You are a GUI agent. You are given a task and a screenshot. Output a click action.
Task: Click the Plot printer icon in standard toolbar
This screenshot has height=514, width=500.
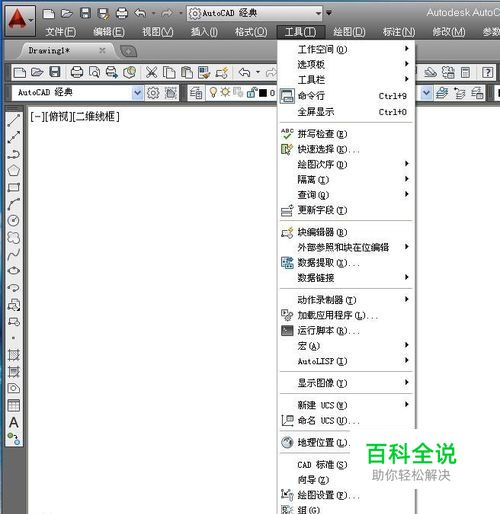(x=77, y=72)
